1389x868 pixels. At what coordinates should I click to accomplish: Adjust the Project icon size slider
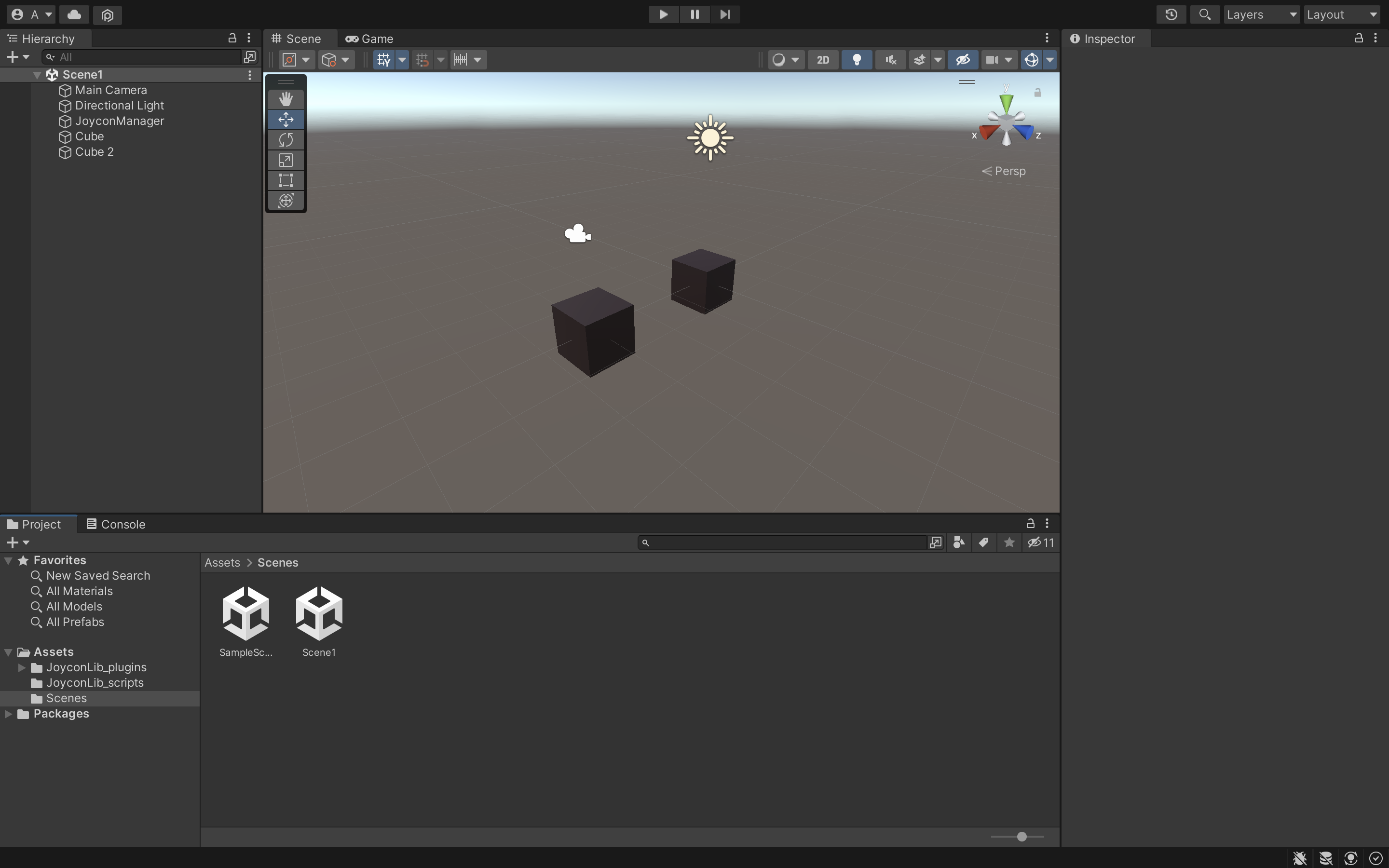(1021, 837)
